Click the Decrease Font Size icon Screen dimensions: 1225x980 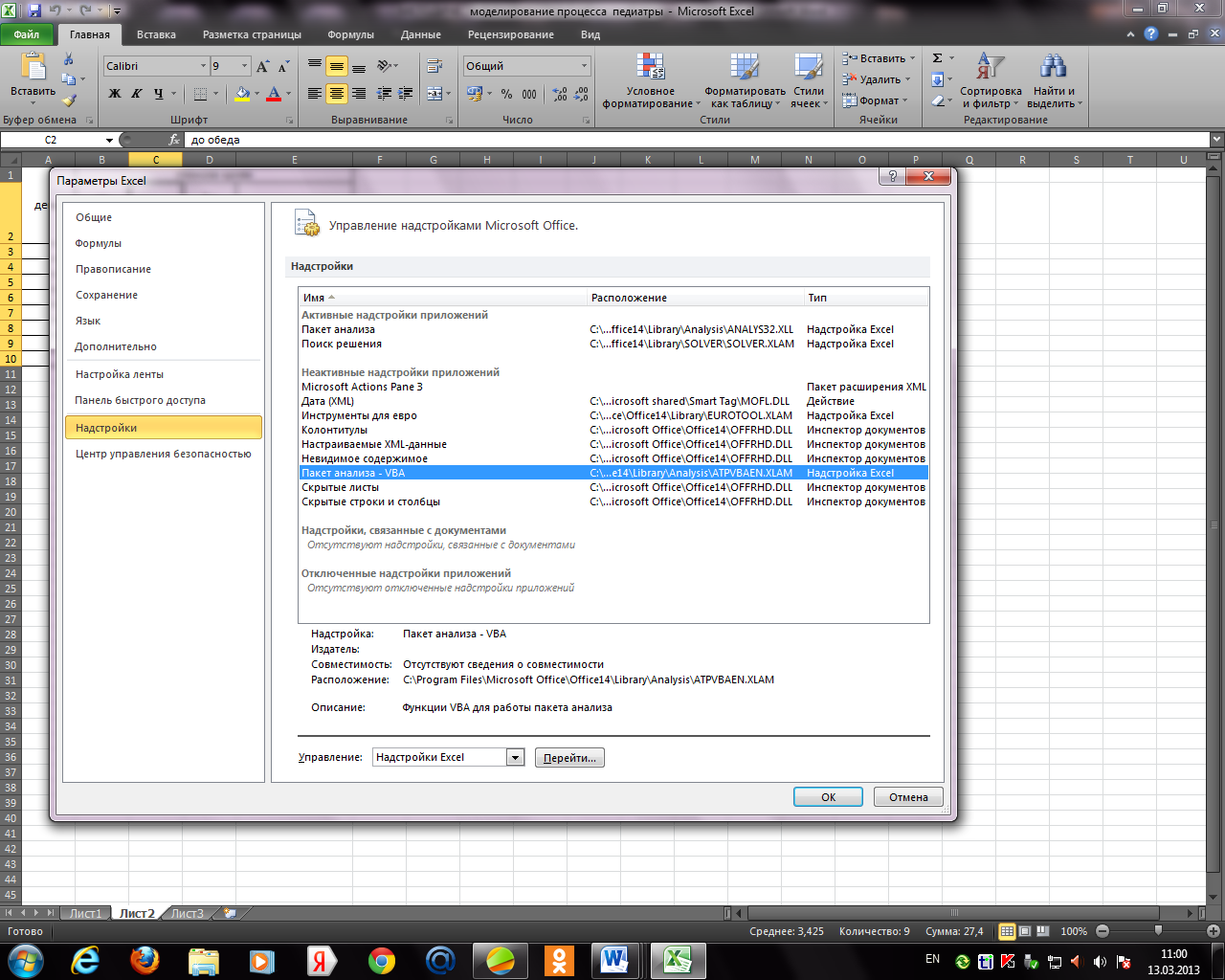[x=284, y=66]
